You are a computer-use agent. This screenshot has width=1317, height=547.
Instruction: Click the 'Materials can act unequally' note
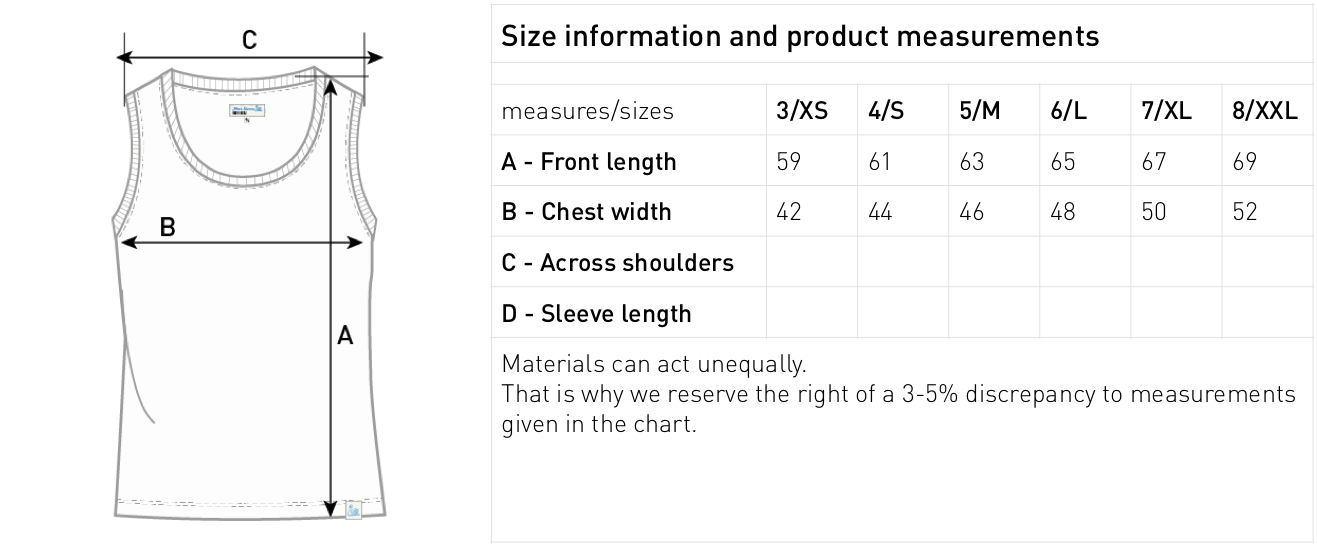click(x=653, y=363)
